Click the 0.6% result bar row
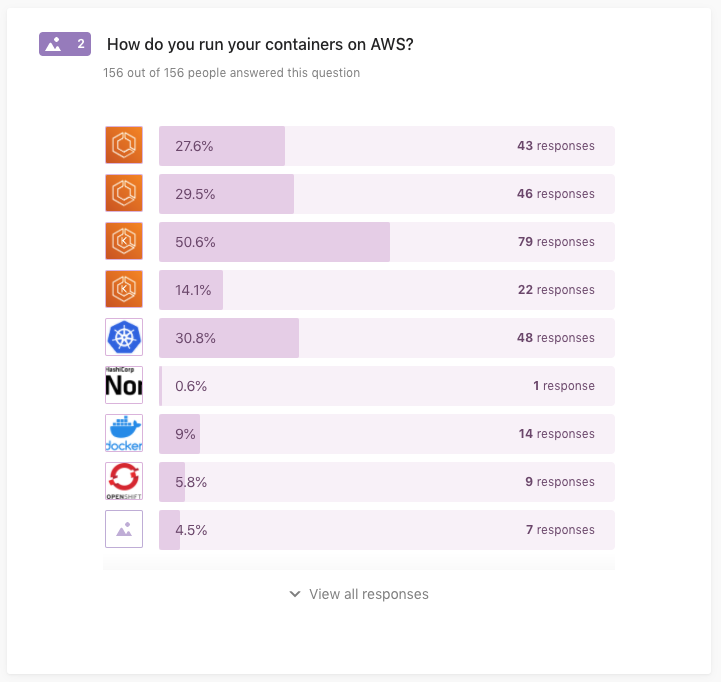This screenshot has height=682, width=721. (387, 386)
